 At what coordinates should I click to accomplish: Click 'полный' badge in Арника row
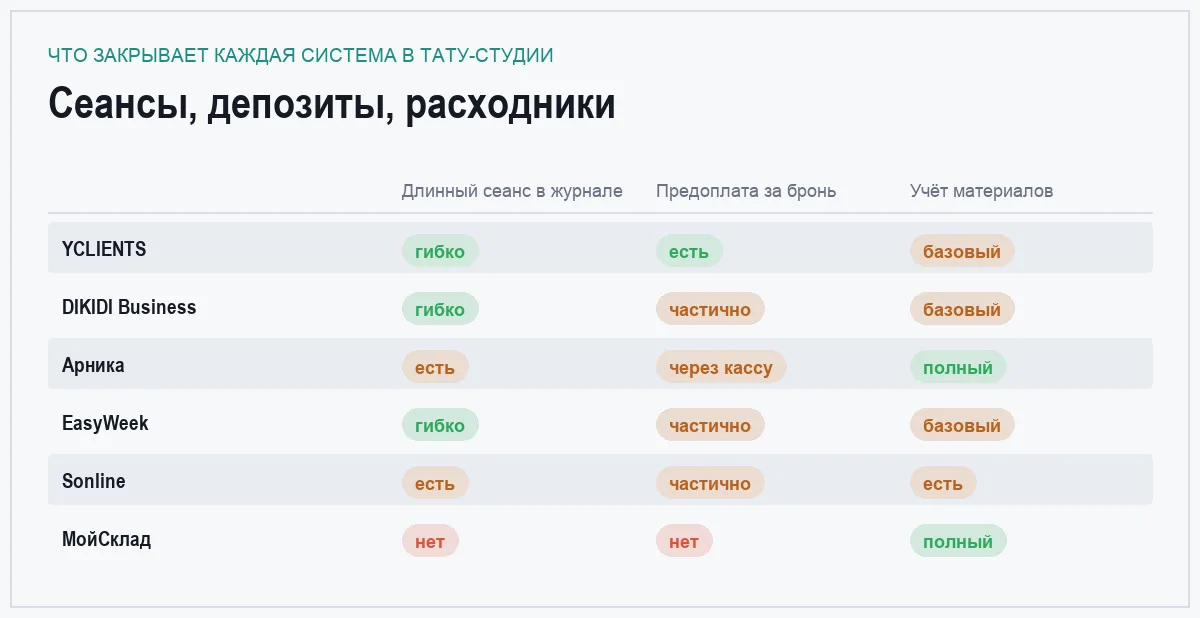click(x=958, y=367)
